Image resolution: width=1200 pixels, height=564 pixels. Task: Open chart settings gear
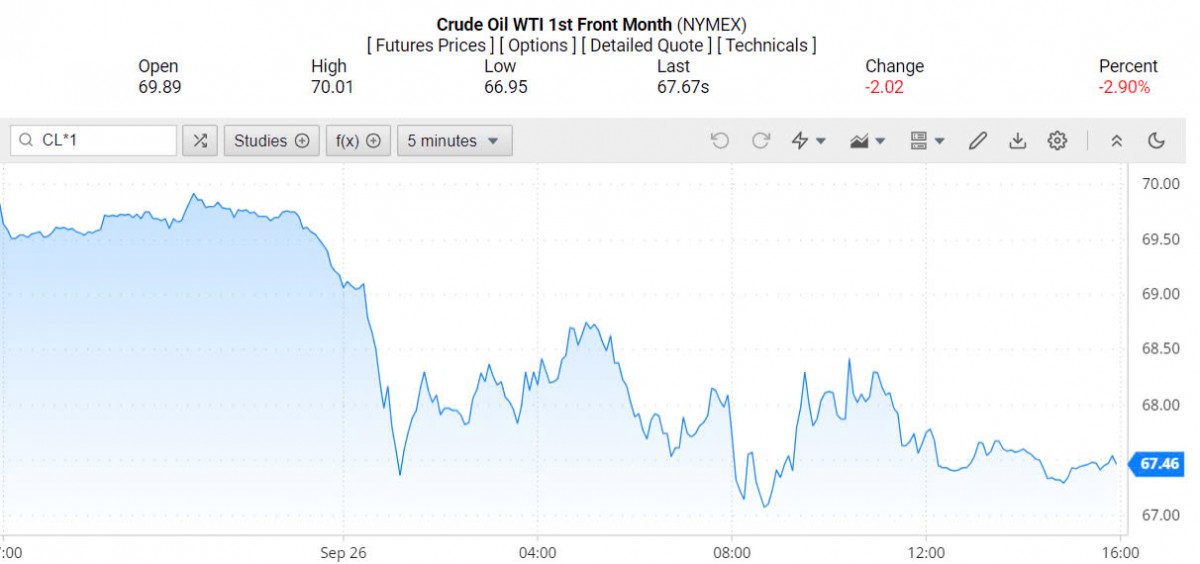click(x=1057, y=141)
